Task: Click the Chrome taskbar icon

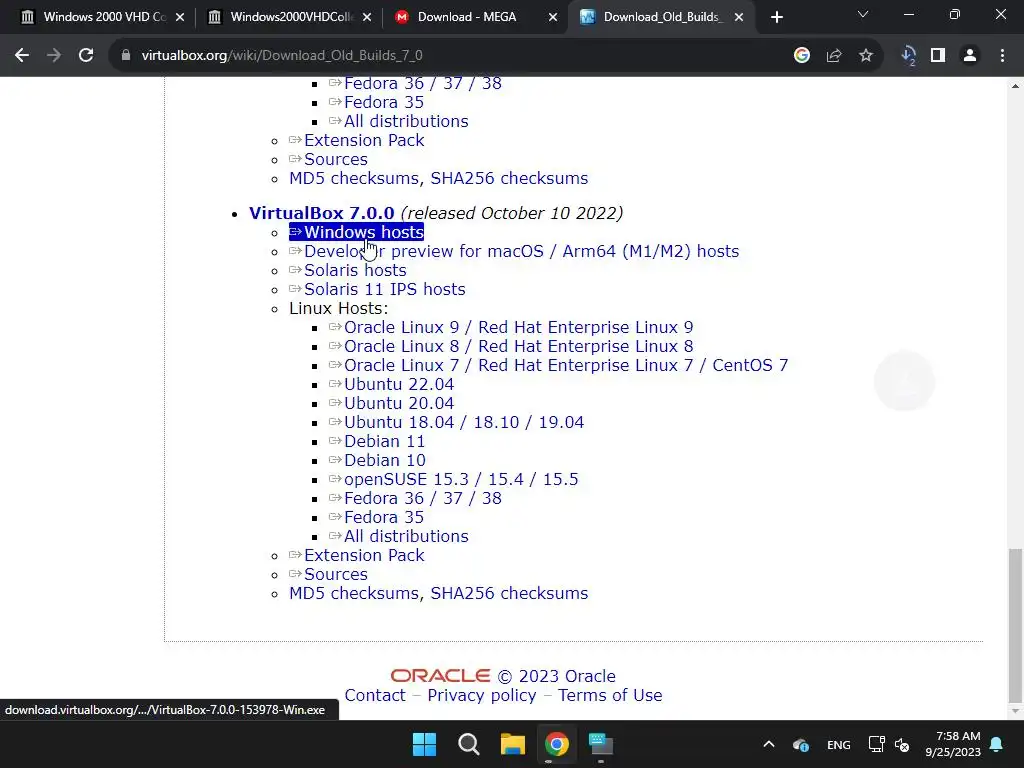Action: 556,744
